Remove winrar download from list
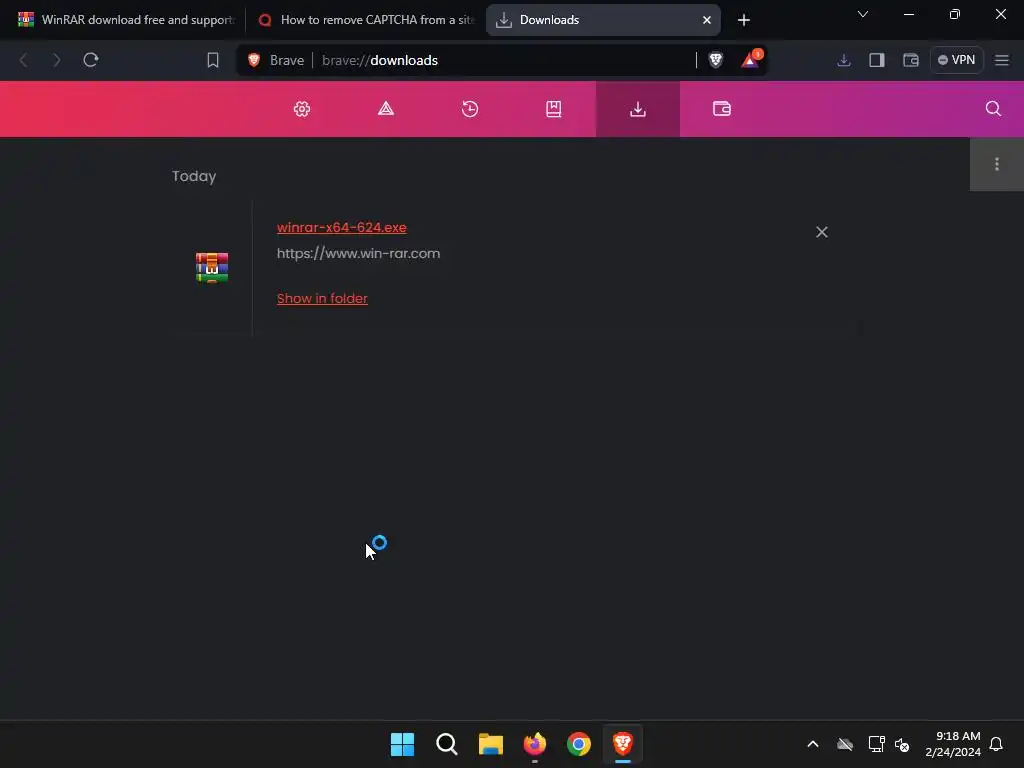Image resolution: width=1024 pixels, height=768 pixels. (822, 232)
